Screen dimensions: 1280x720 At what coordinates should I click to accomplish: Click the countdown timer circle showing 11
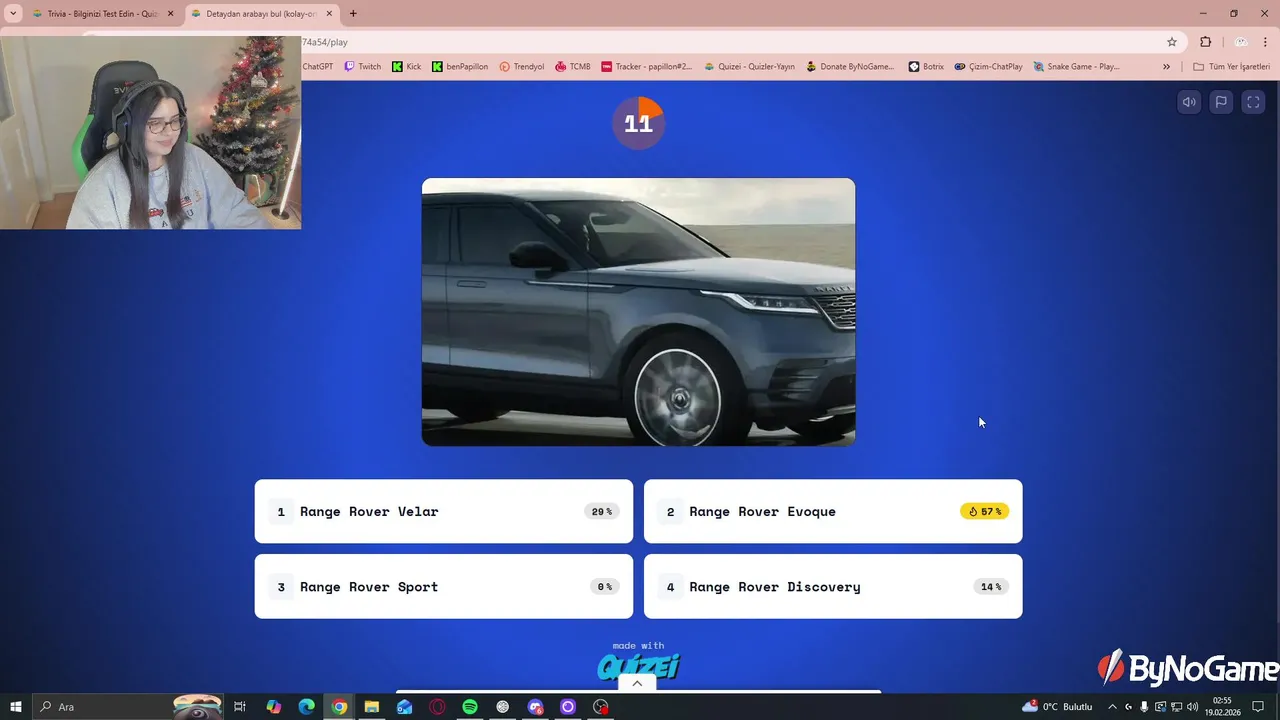click(x=638, y=123)
